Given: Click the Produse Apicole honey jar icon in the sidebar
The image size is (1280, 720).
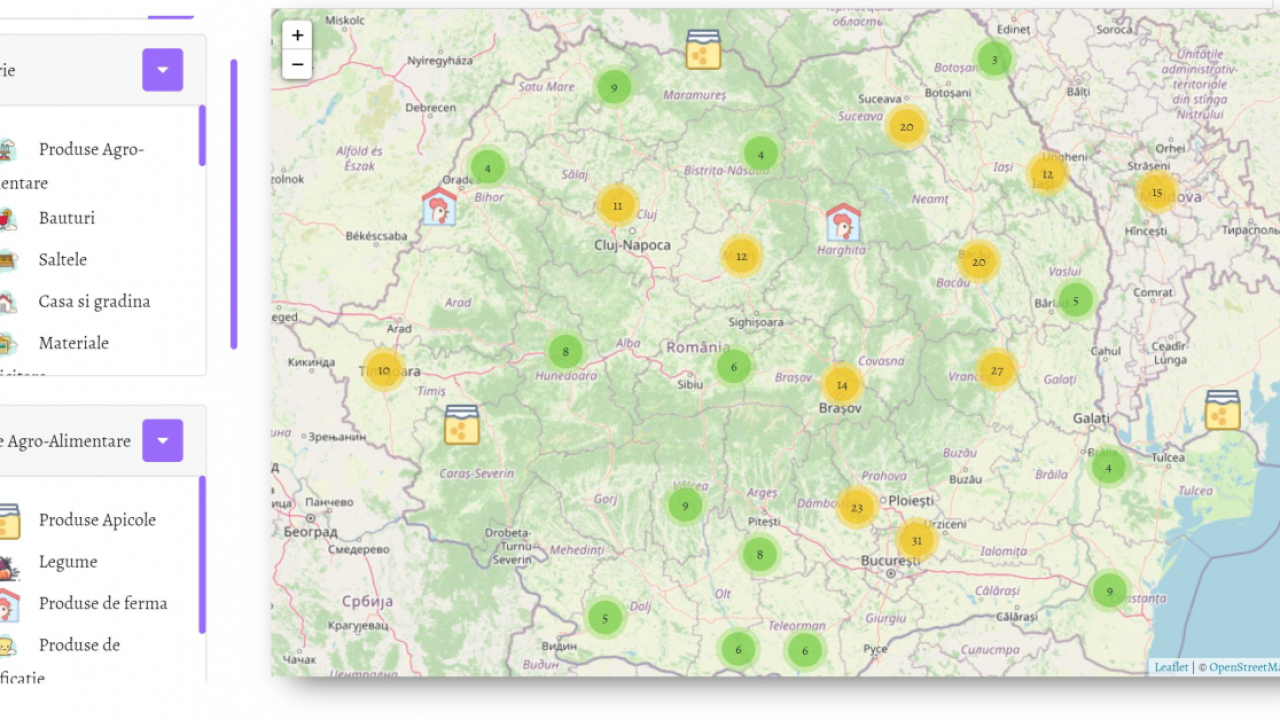Looking at the screenshot, I should pos(8,521).
